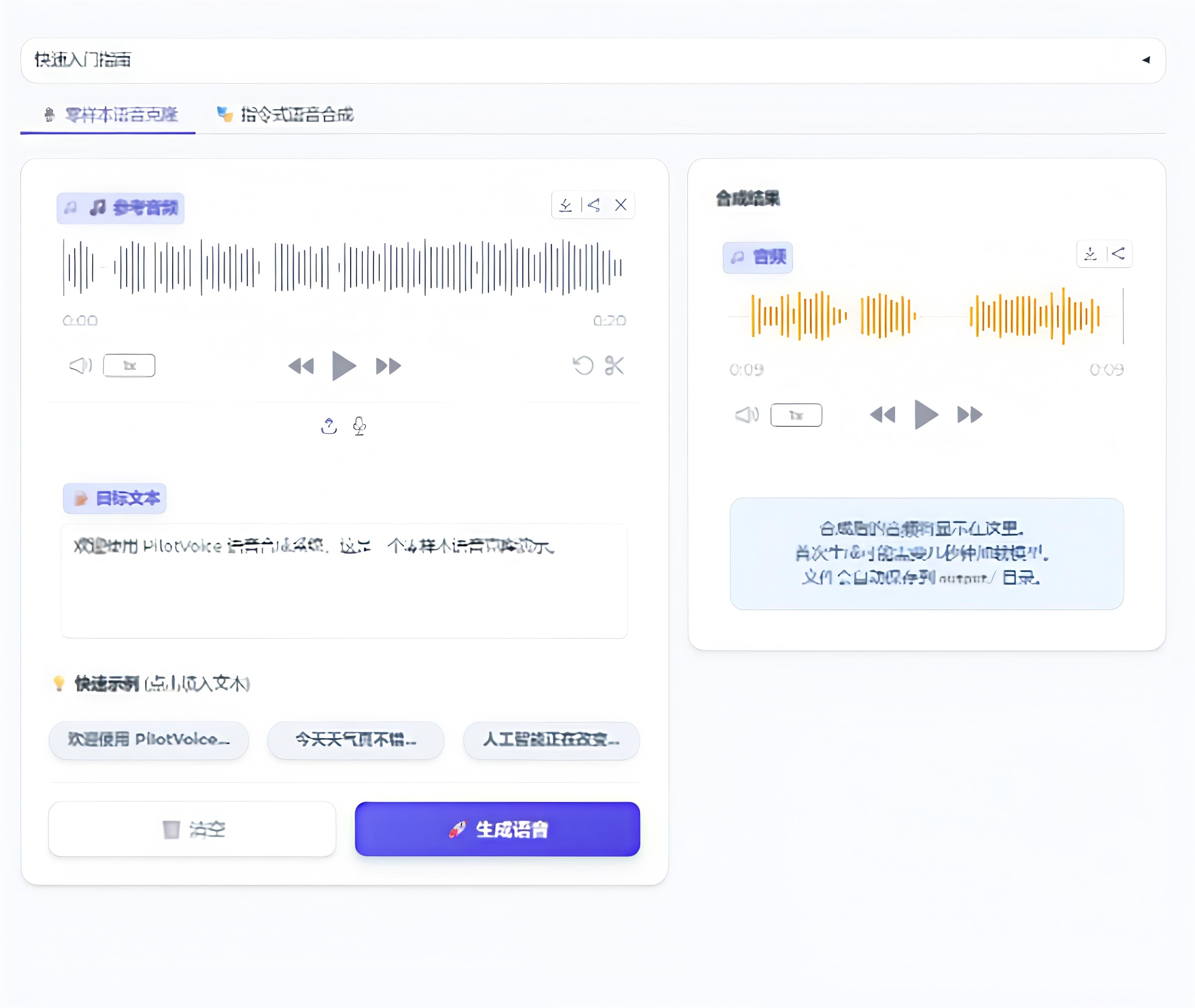Trim reference audio with scissors icon
The image size is (1195, 1008).
click(x=614, y=366)
